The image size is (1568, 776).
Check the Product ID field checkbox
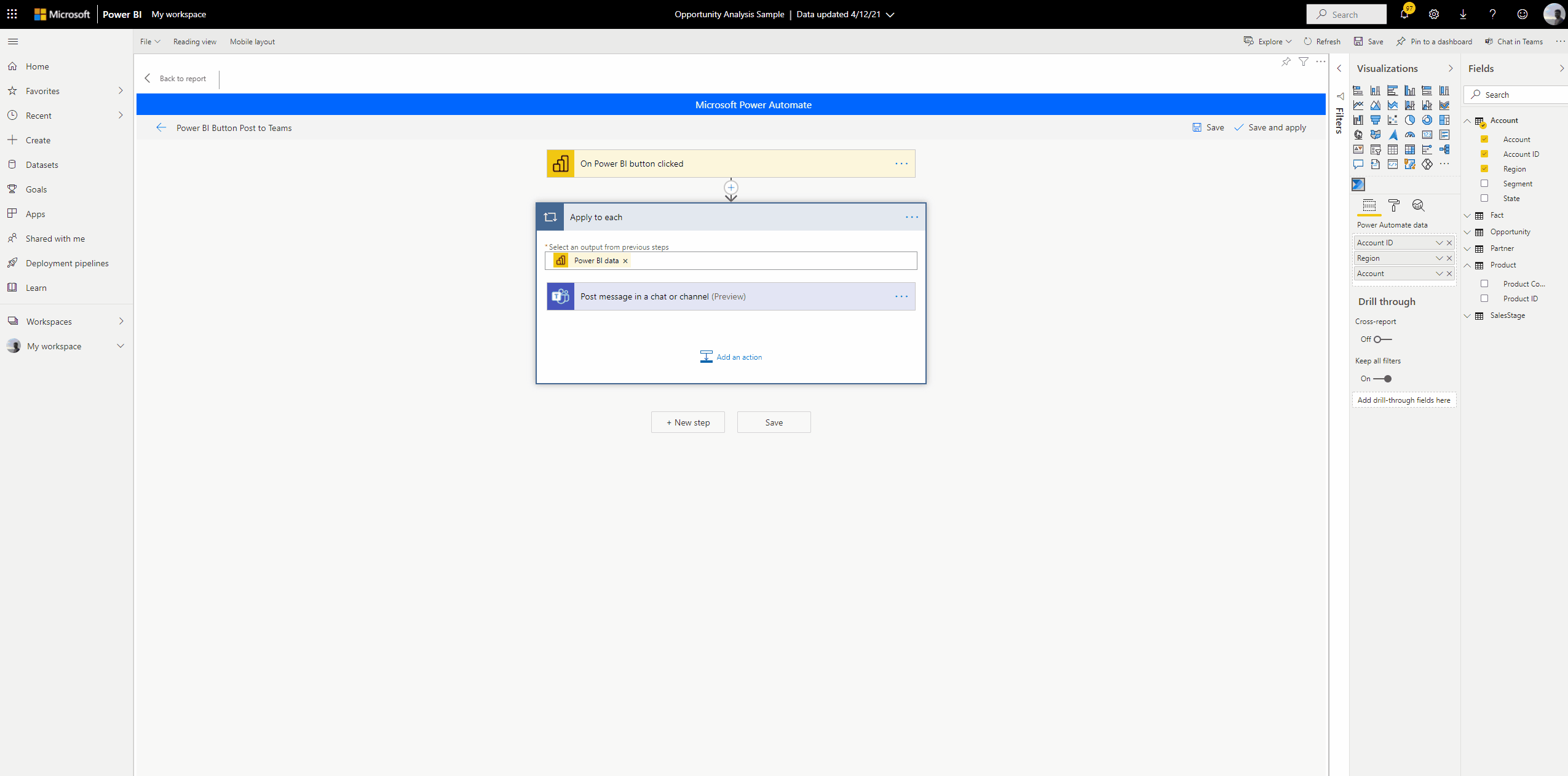coord(1484,298)
